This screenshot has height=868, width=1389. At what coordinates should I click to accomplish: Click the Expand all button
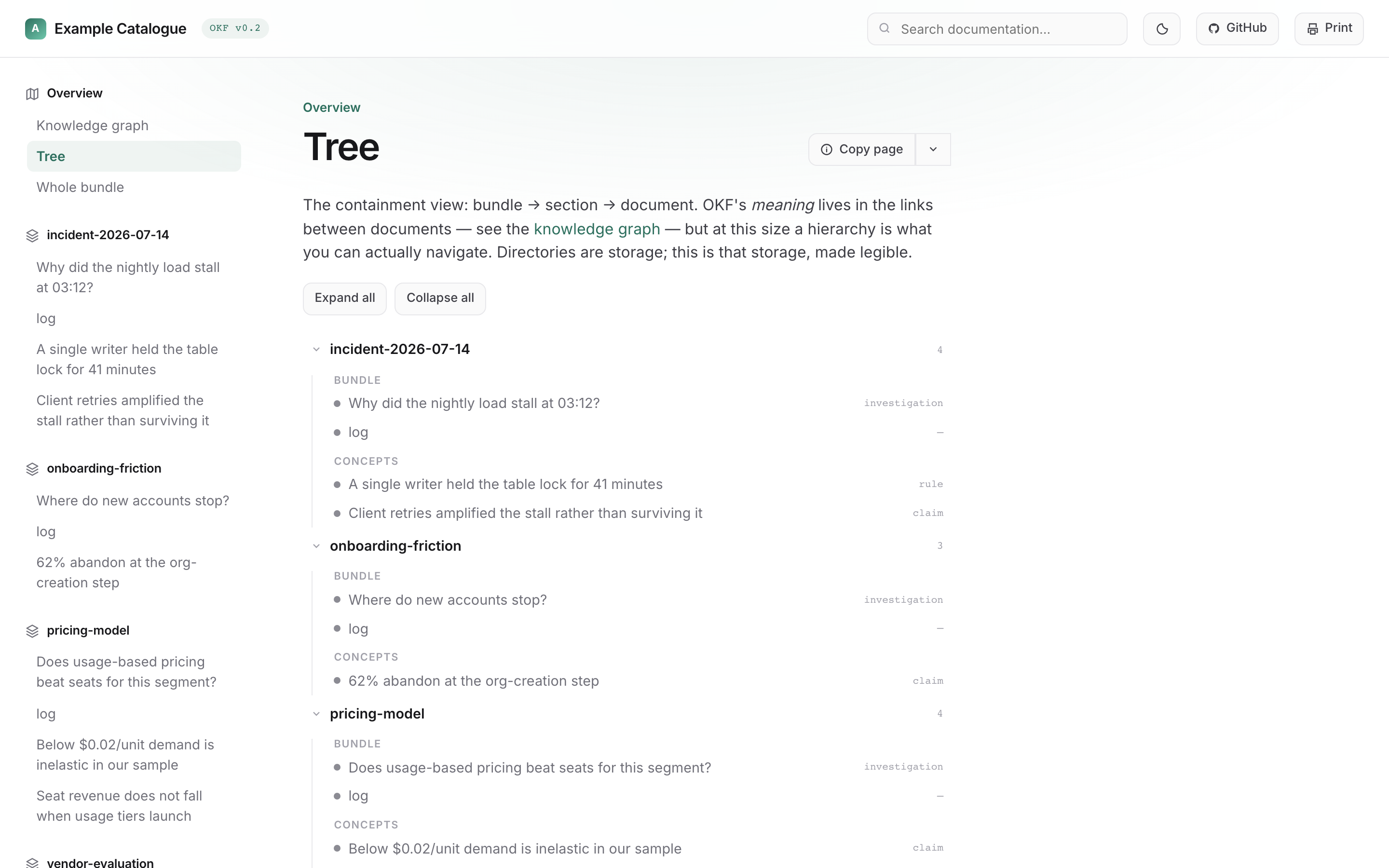pos(345,298)
